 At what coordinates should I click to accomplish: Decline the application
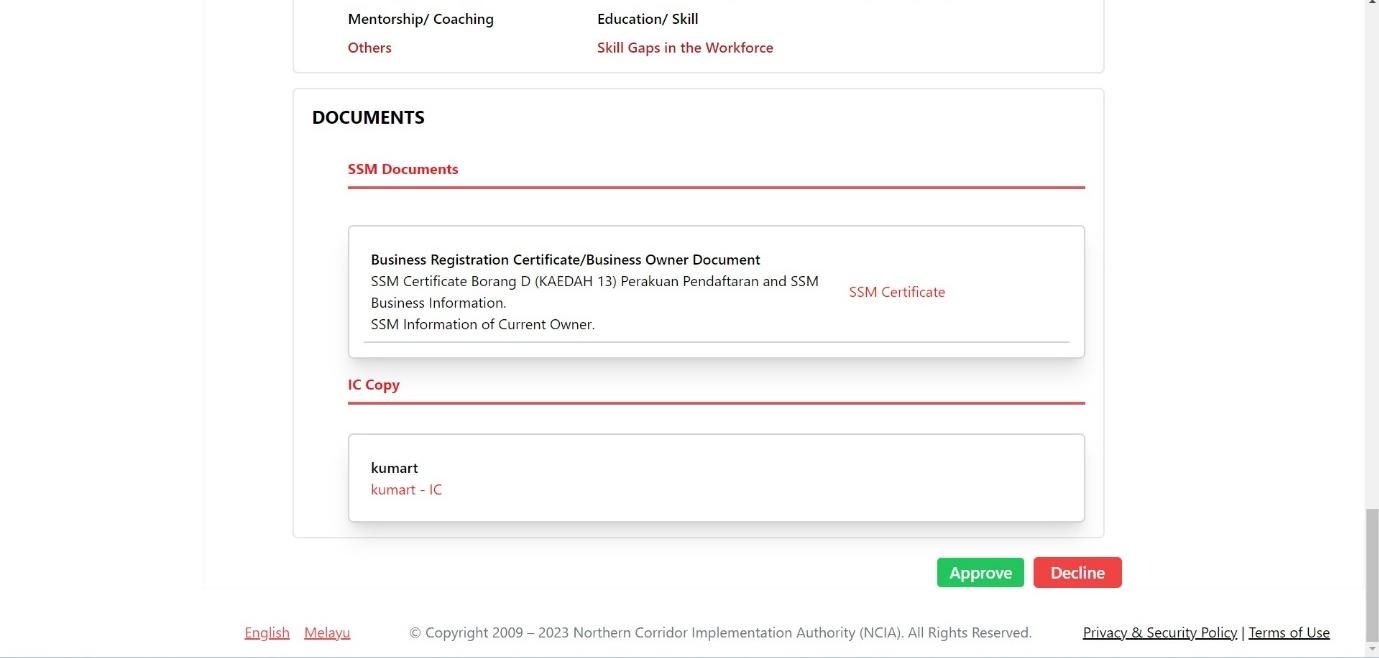[1077, 573]
